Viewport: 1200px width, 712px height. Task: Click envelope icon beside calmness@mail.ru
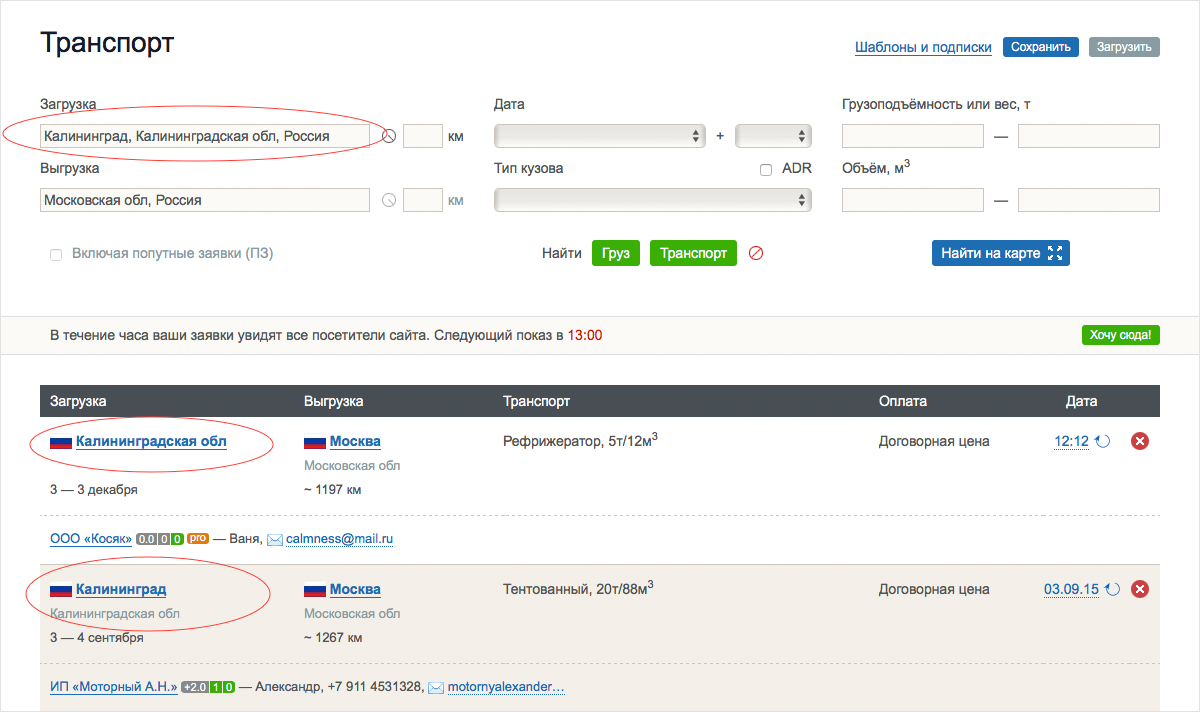click(x=274, y=539)
